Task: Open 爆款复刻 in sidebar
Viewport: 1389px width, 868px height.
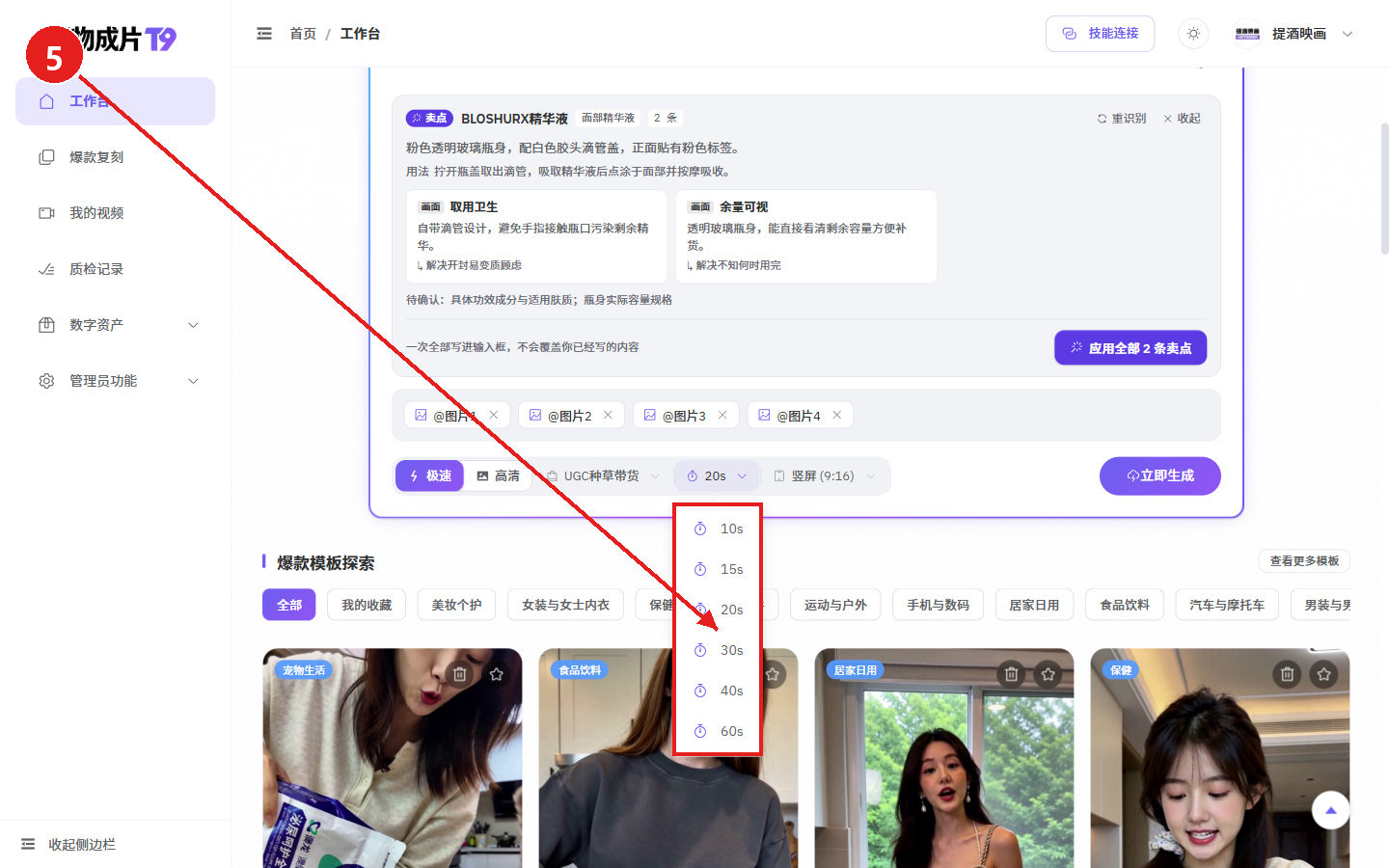Action: pyautogui.click(x=115, y=157)
